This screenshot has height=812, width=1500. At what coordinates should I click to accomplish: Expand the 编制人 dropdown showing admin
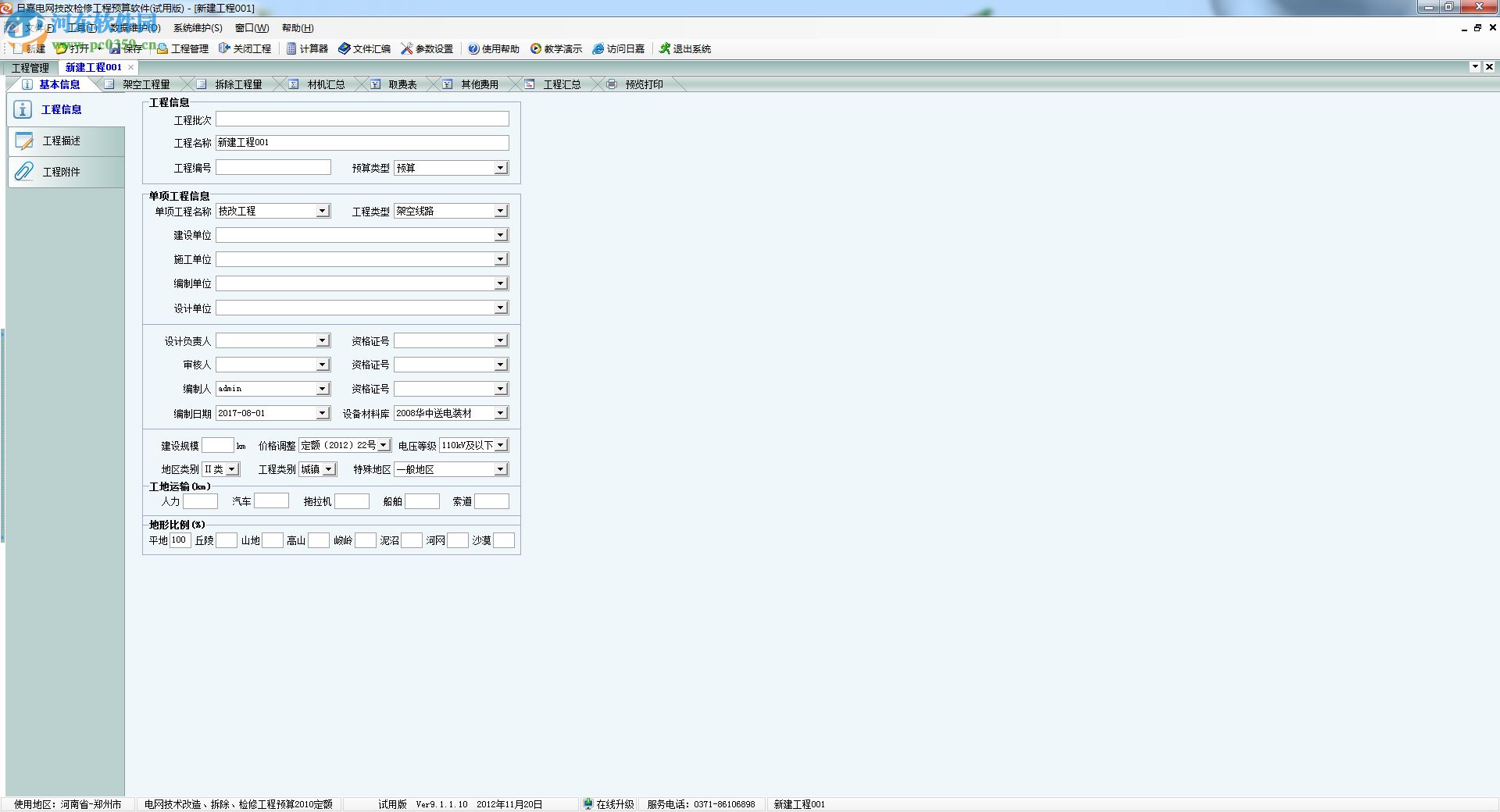[323, 389]
